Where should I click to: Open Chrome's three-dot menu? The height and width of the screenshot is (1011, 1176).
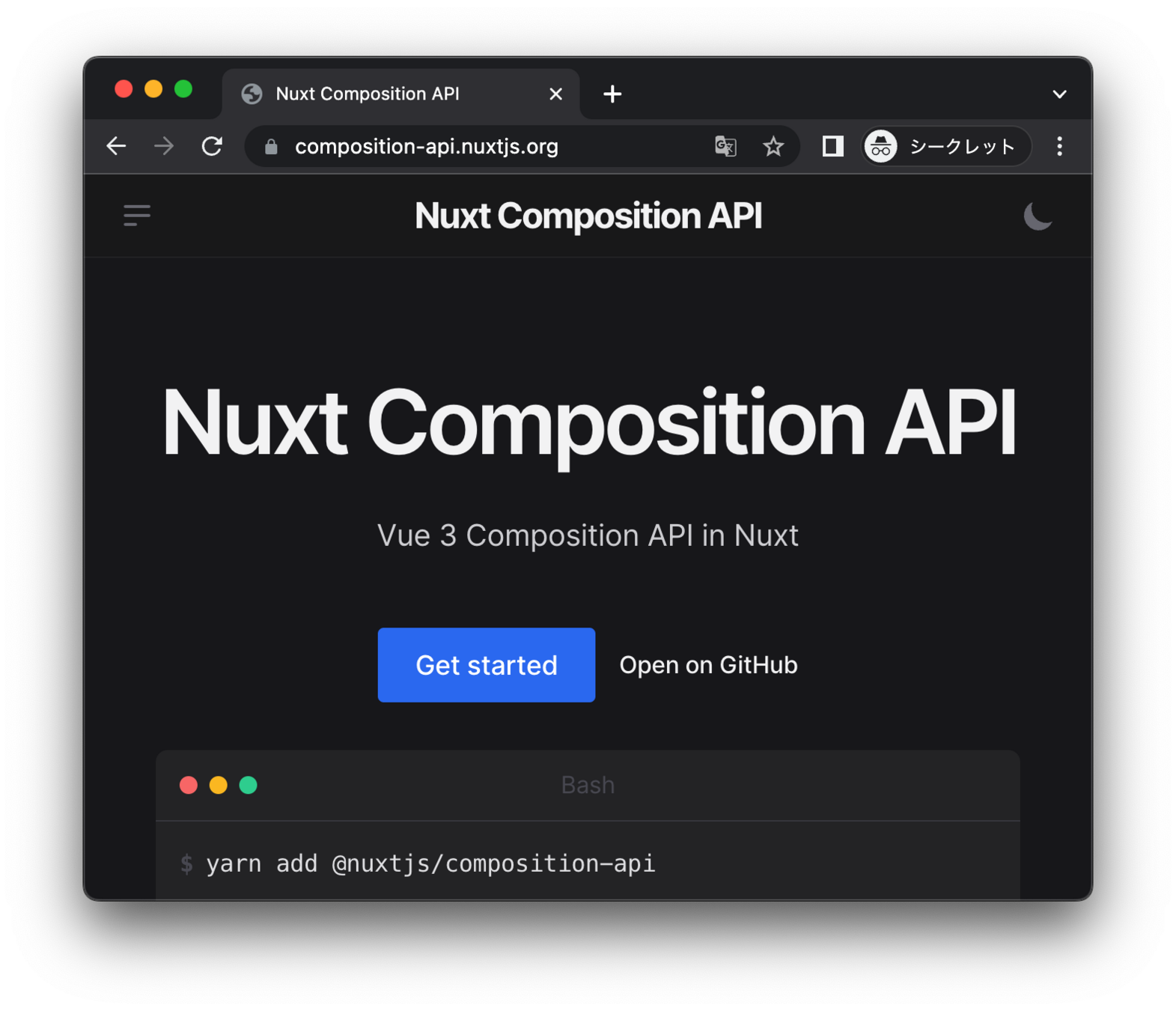(1059, 146)
